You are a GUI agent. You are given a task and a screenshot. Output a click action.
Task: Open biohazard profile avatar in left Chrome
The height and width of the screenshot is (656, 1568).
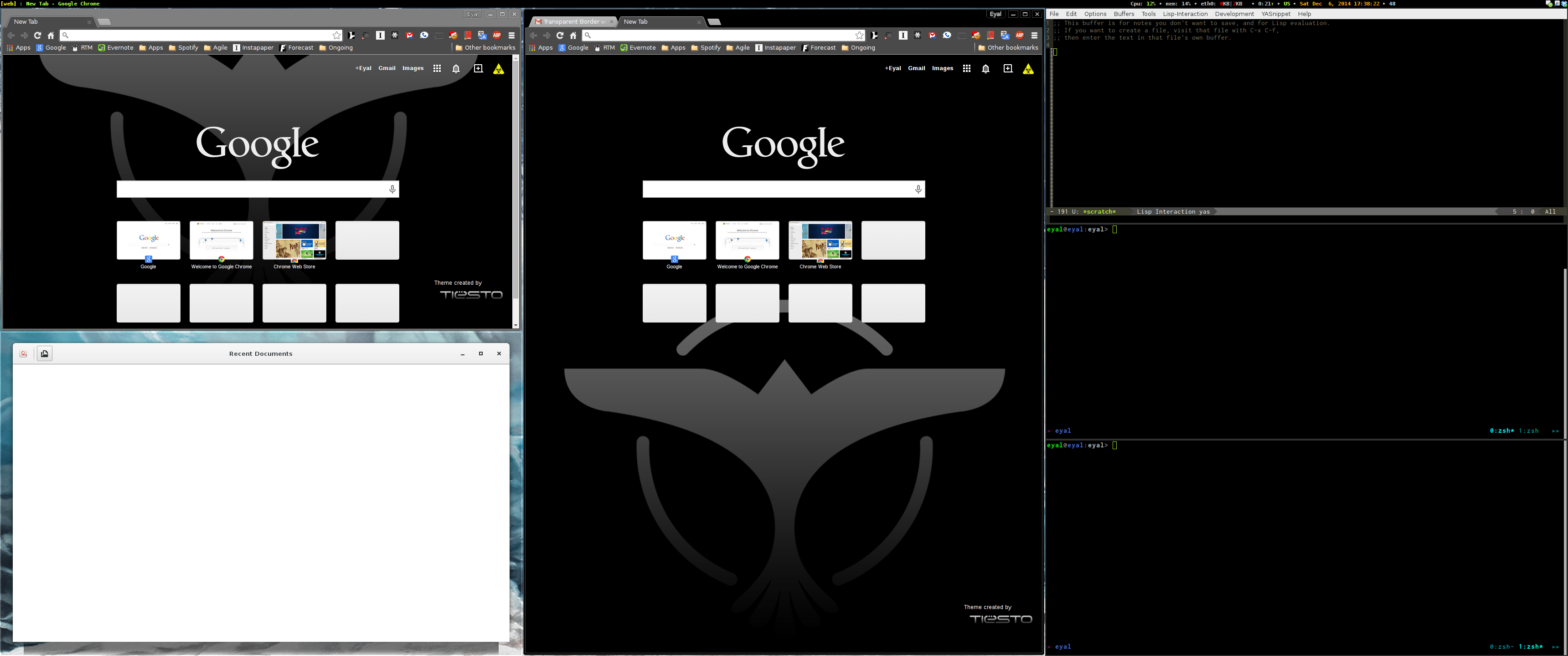click(499, 69)
